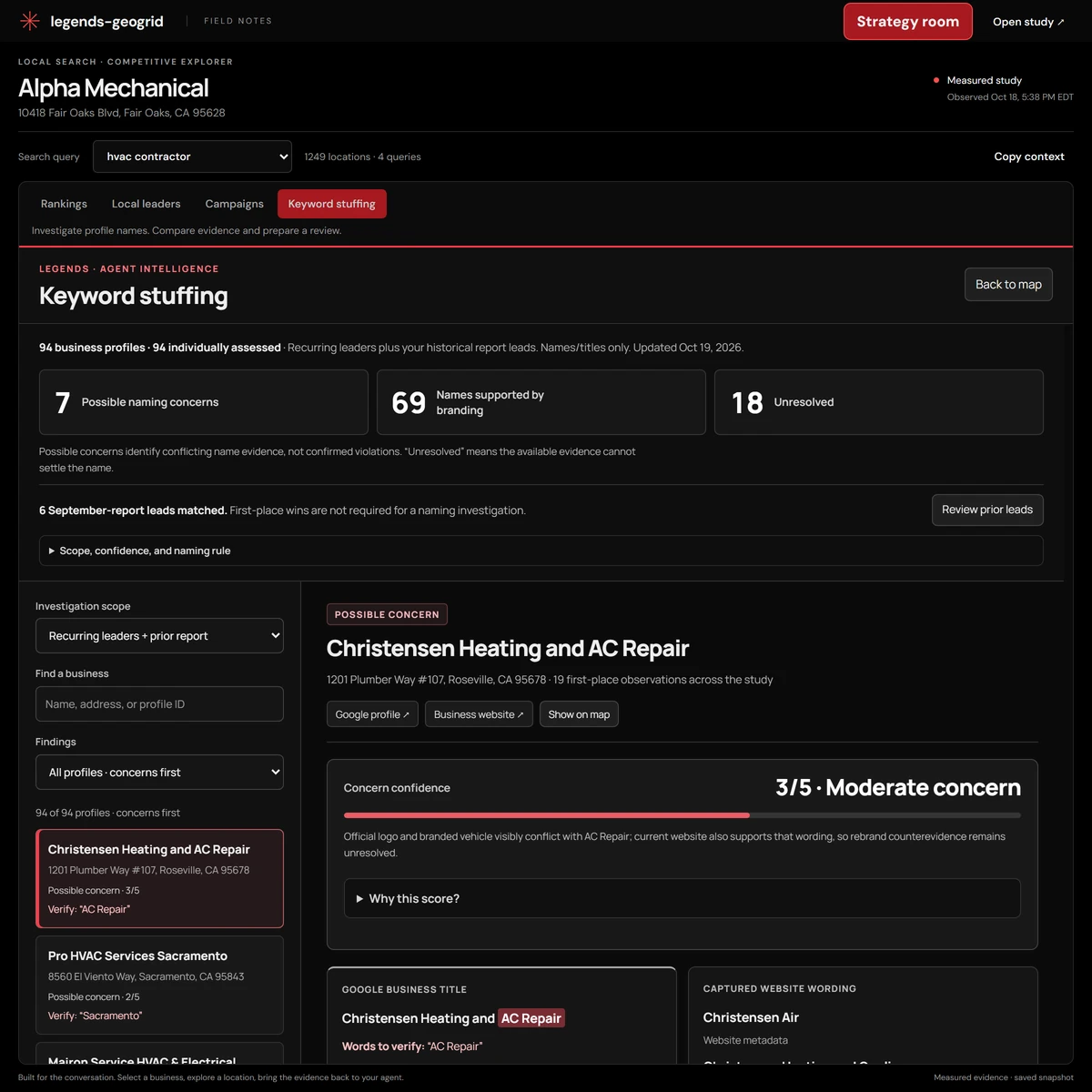Click the FIELD NOTES label

point(238,21)
